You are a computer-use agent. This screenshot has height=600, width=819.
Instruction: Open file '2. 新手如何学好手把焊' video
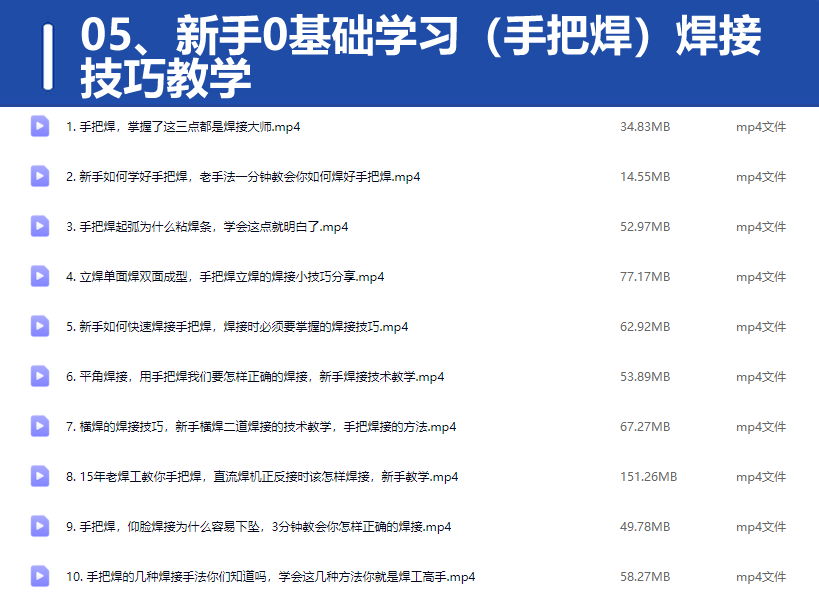point(243,177)
